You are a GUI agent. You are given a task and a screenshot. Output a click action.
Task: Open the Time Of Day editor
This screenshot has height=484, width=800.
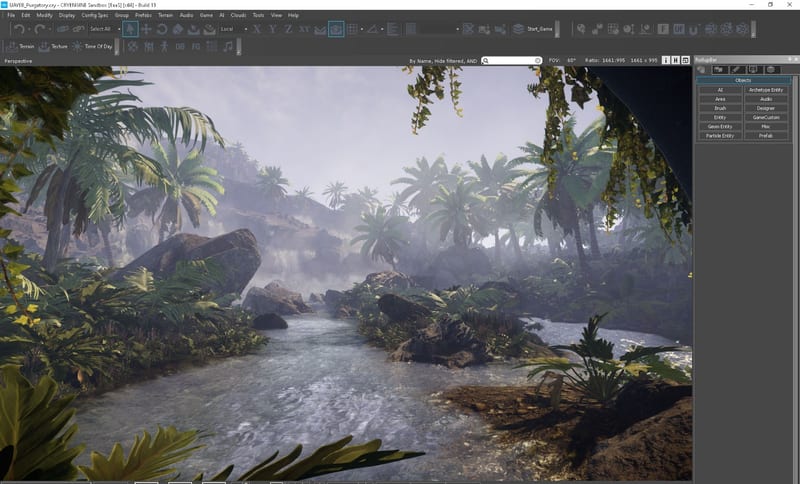pyautogui.click(x=92, y=46)
